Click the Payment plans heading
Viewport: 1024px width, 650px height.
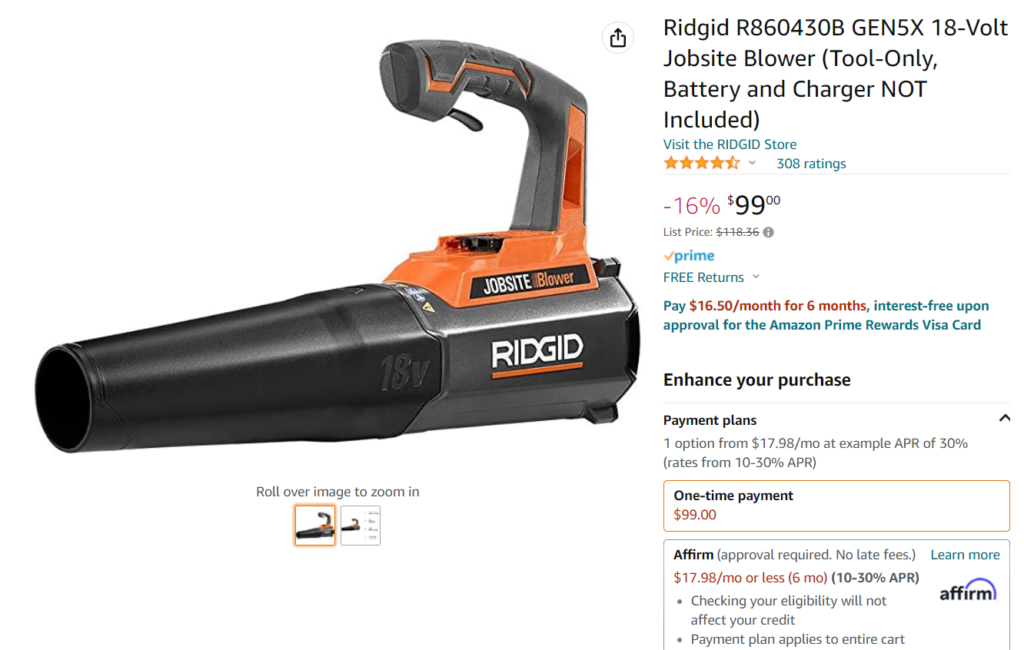710,420
